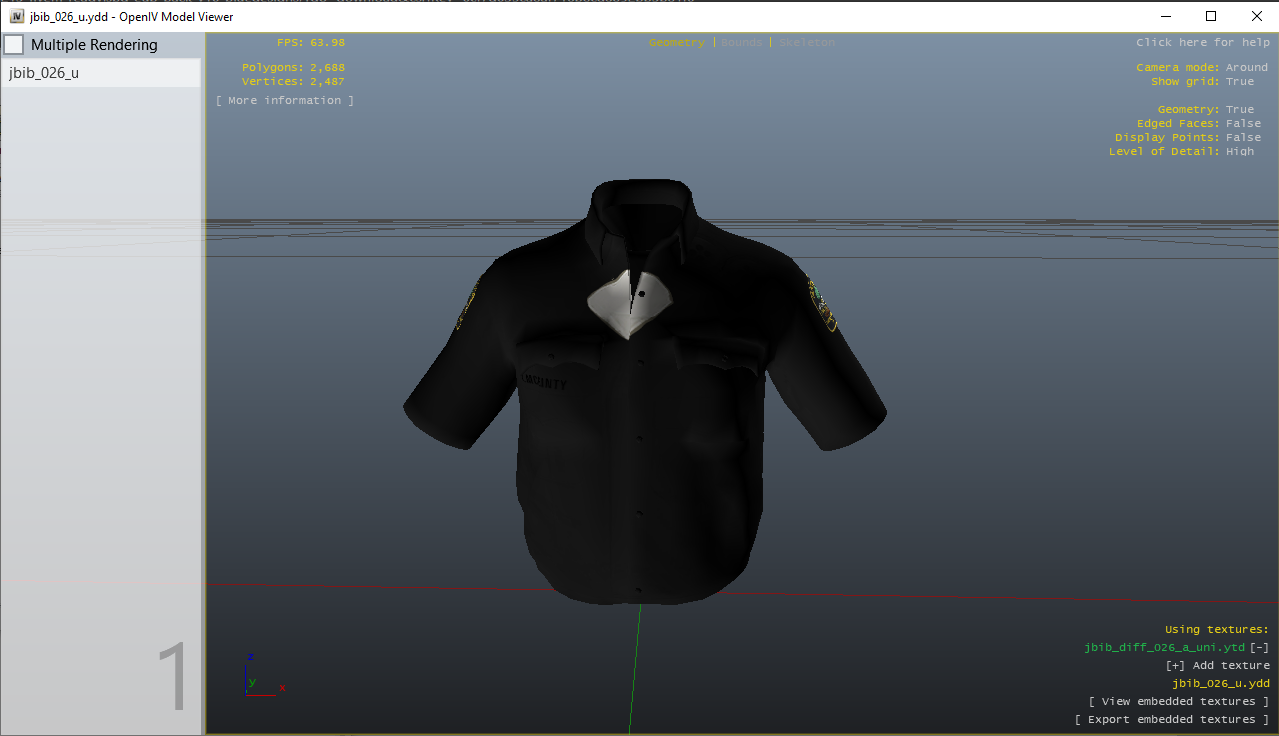Click 'Click here for help' link

click(x=1203, y=43)
